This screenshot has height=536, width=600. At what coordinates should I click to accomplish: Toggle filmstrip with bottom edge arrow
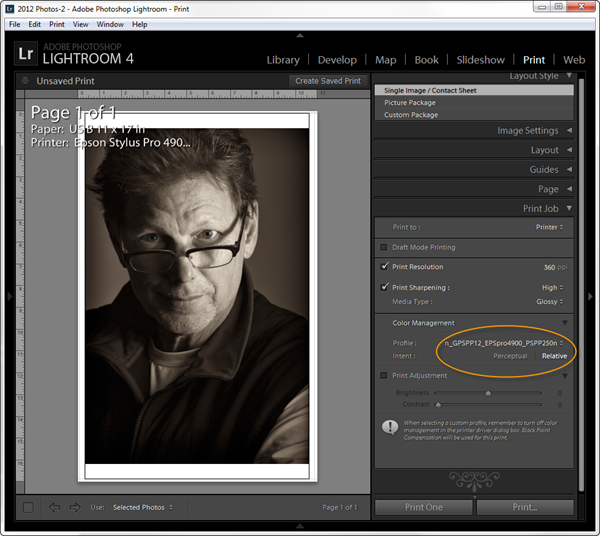[300, 526]
